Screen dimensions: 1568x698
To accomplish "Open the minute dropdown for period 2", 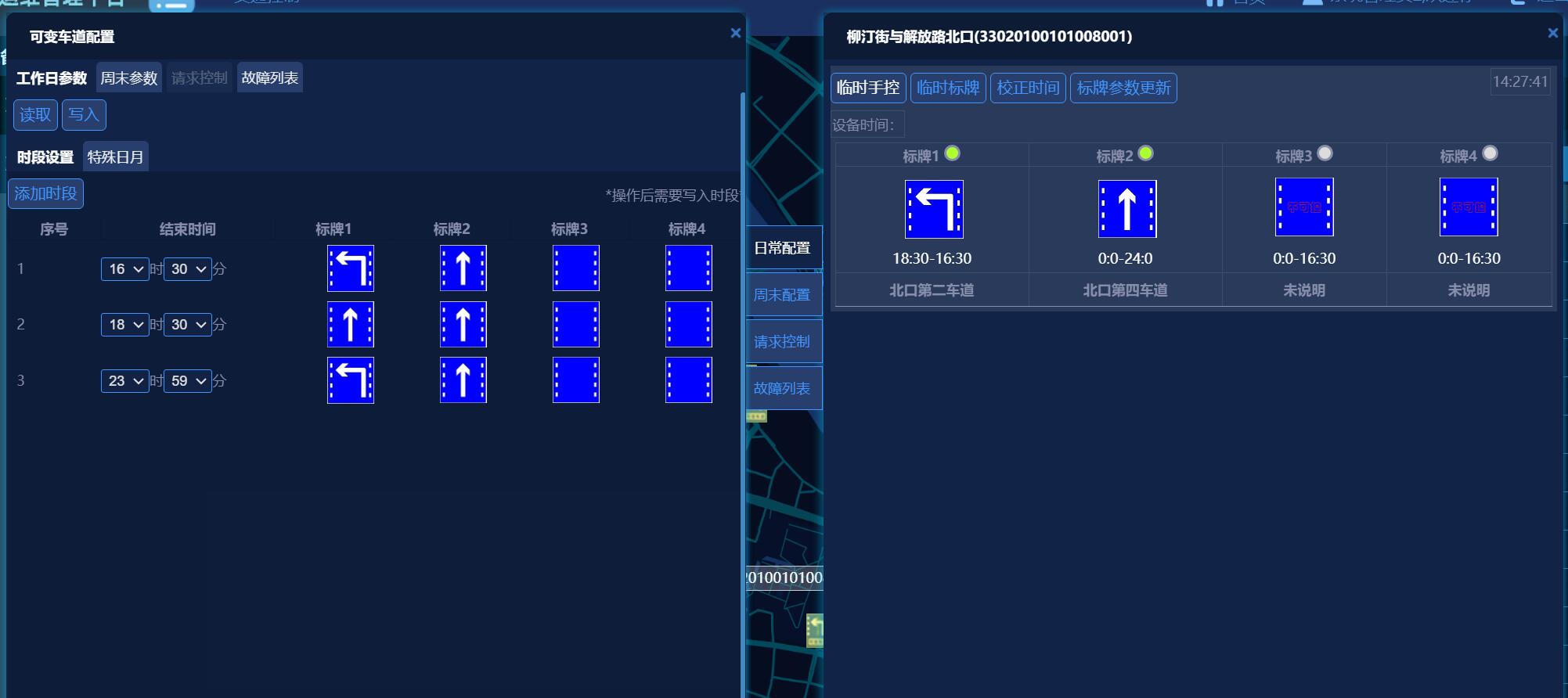I will coord(187,325).
